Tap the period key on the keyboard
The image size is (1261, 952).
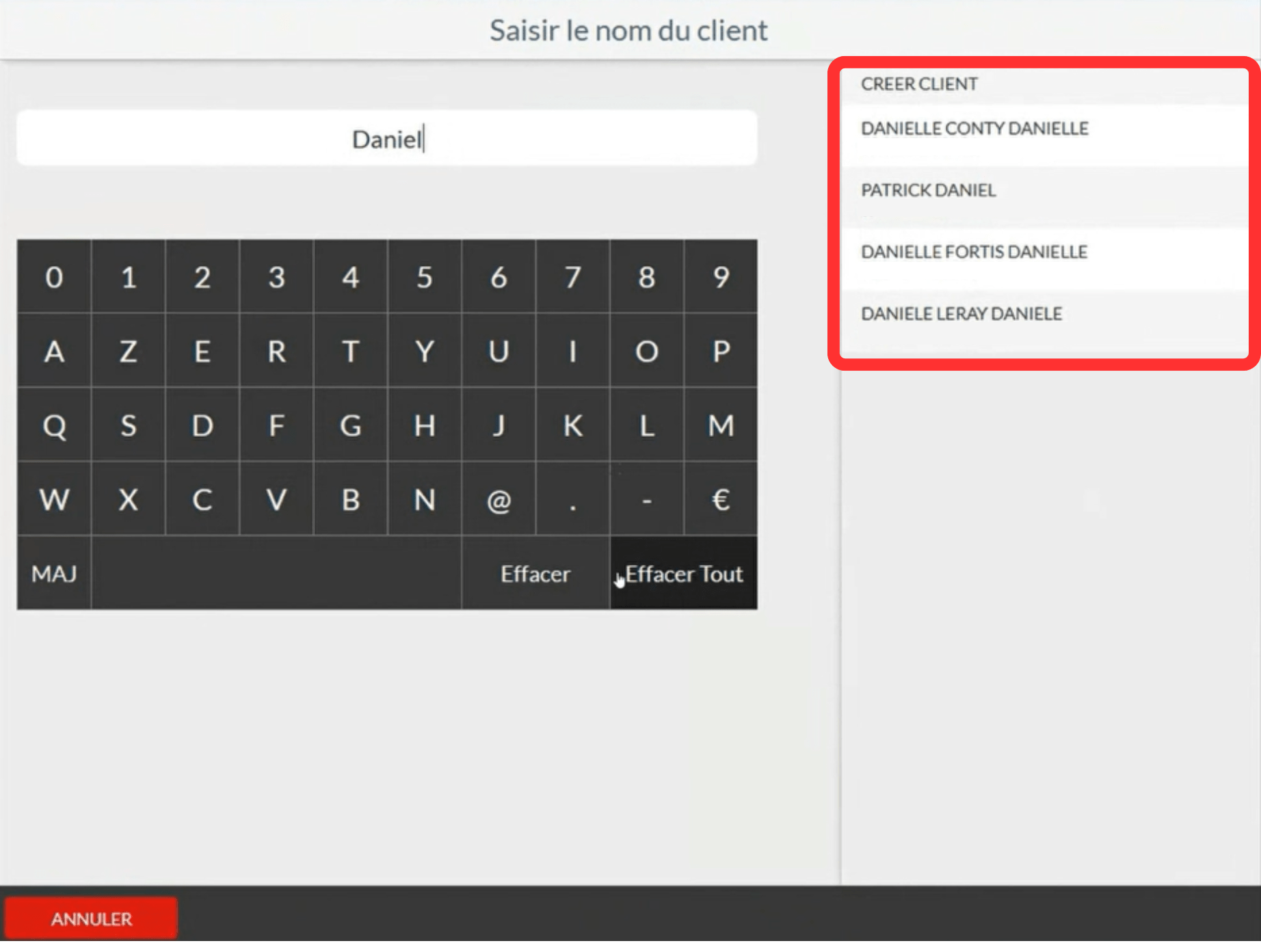(573, 500)
